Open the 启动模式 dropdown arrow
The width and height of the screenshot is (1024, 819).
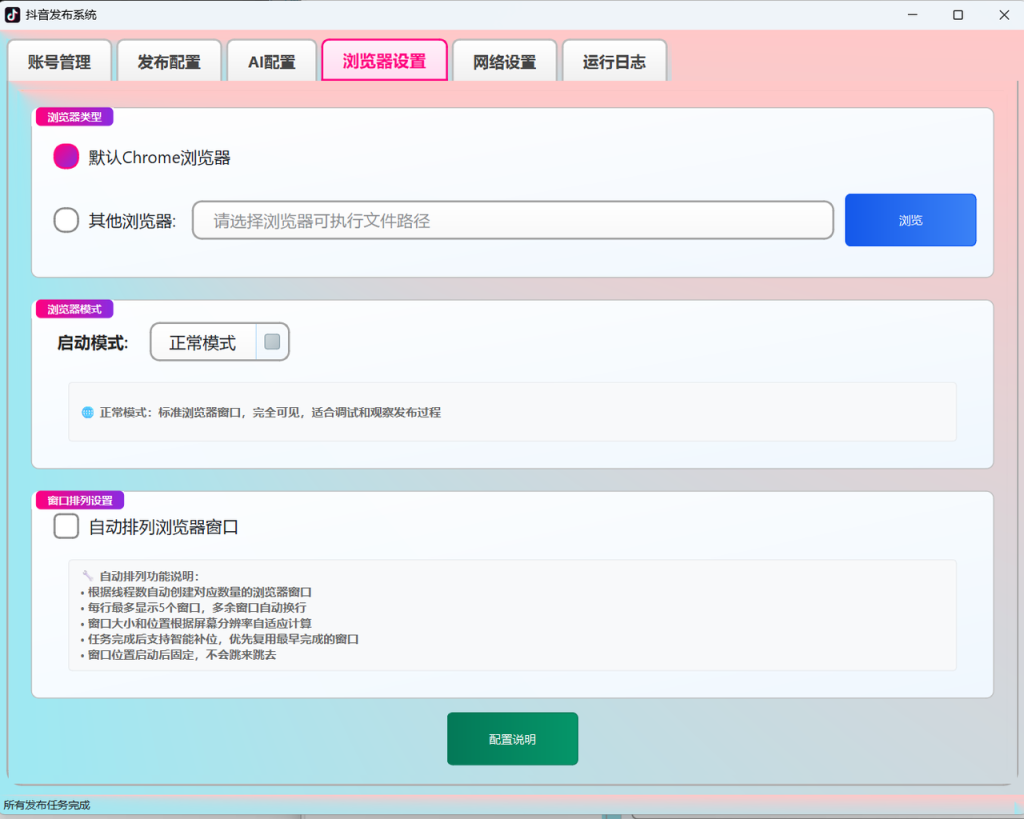click(x=272, y=342)
